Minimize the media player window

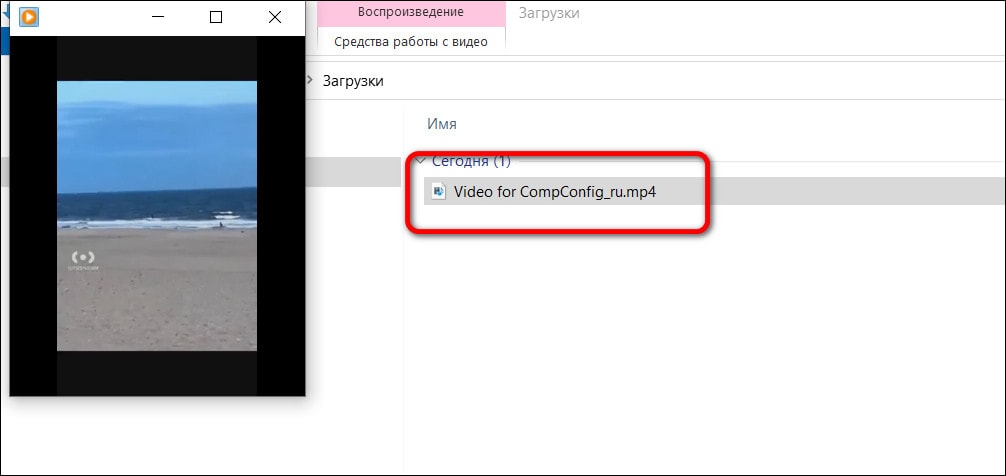pyautogui.click(x=158, y=17)
